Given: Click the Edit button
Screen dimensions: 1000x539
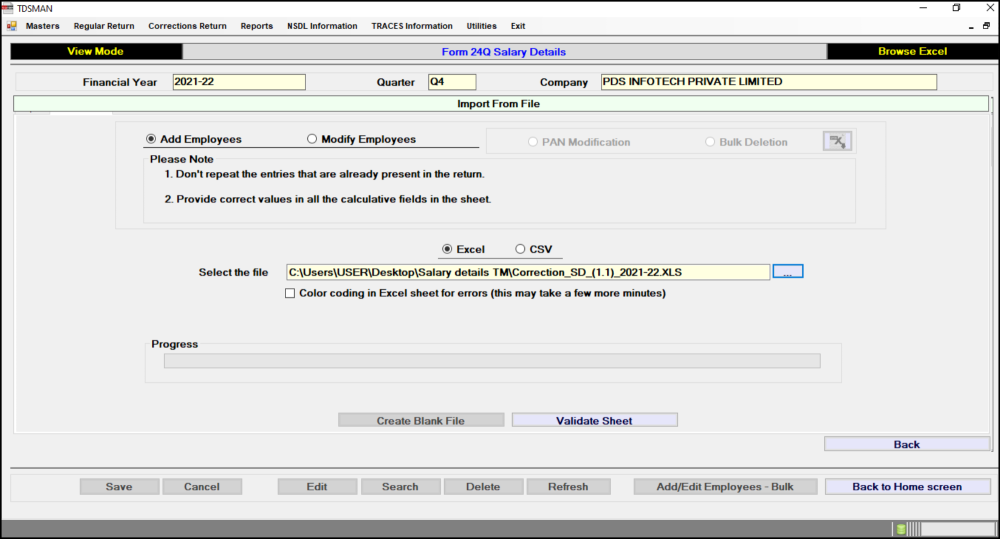Looking at the screenshot, I should point(317,487).
